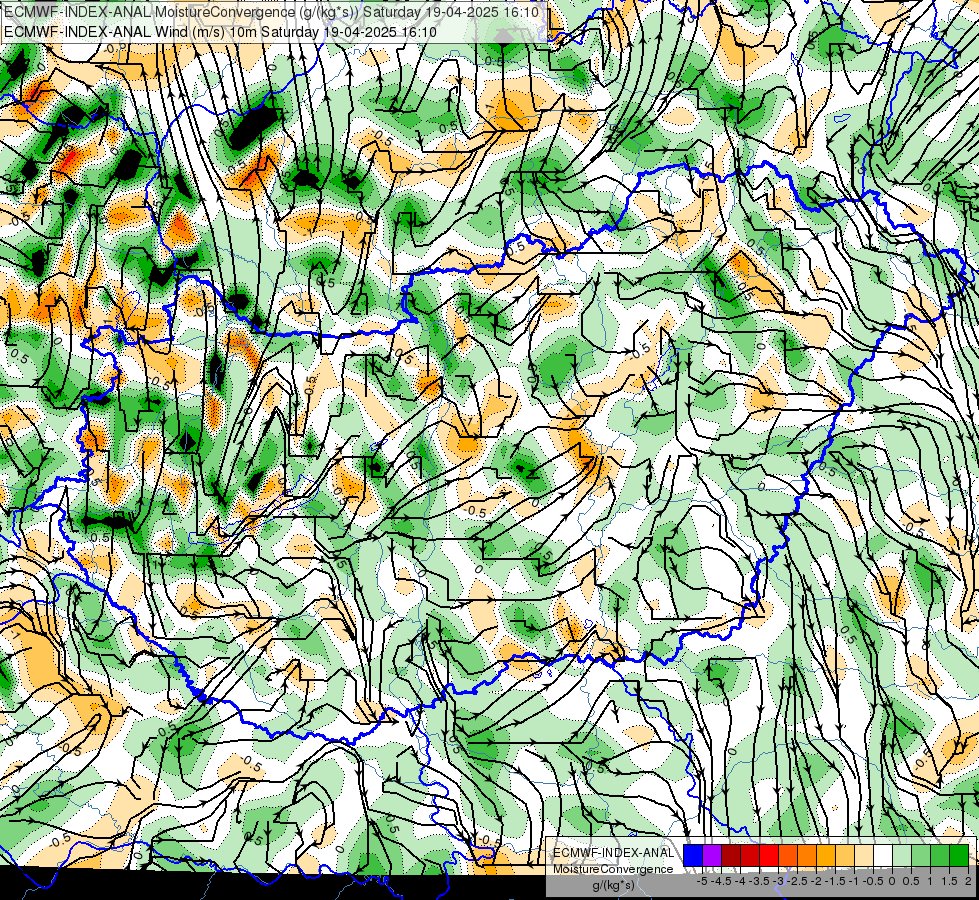Click the orange swatch between -2.5 and -2
Screen dimensions: 979x900
click(x=807, y=856)
